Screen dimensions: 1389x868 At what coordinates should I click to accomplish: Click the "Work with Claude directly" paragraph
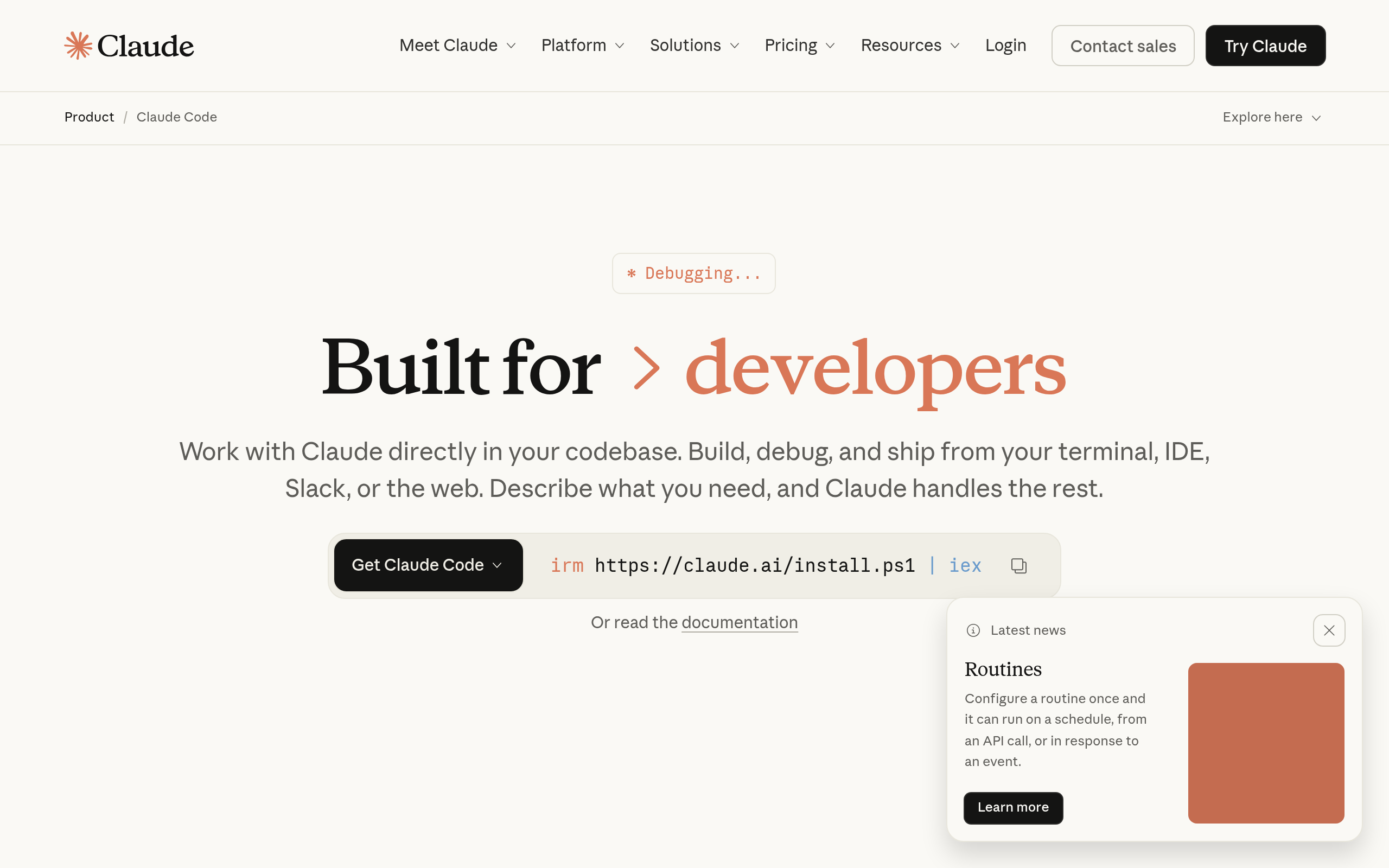pos(694,470)
